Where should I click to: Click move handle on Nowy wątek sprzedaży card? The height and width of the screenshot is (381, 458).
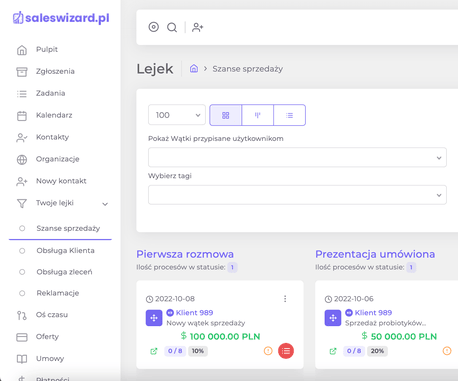coord(154,318)
